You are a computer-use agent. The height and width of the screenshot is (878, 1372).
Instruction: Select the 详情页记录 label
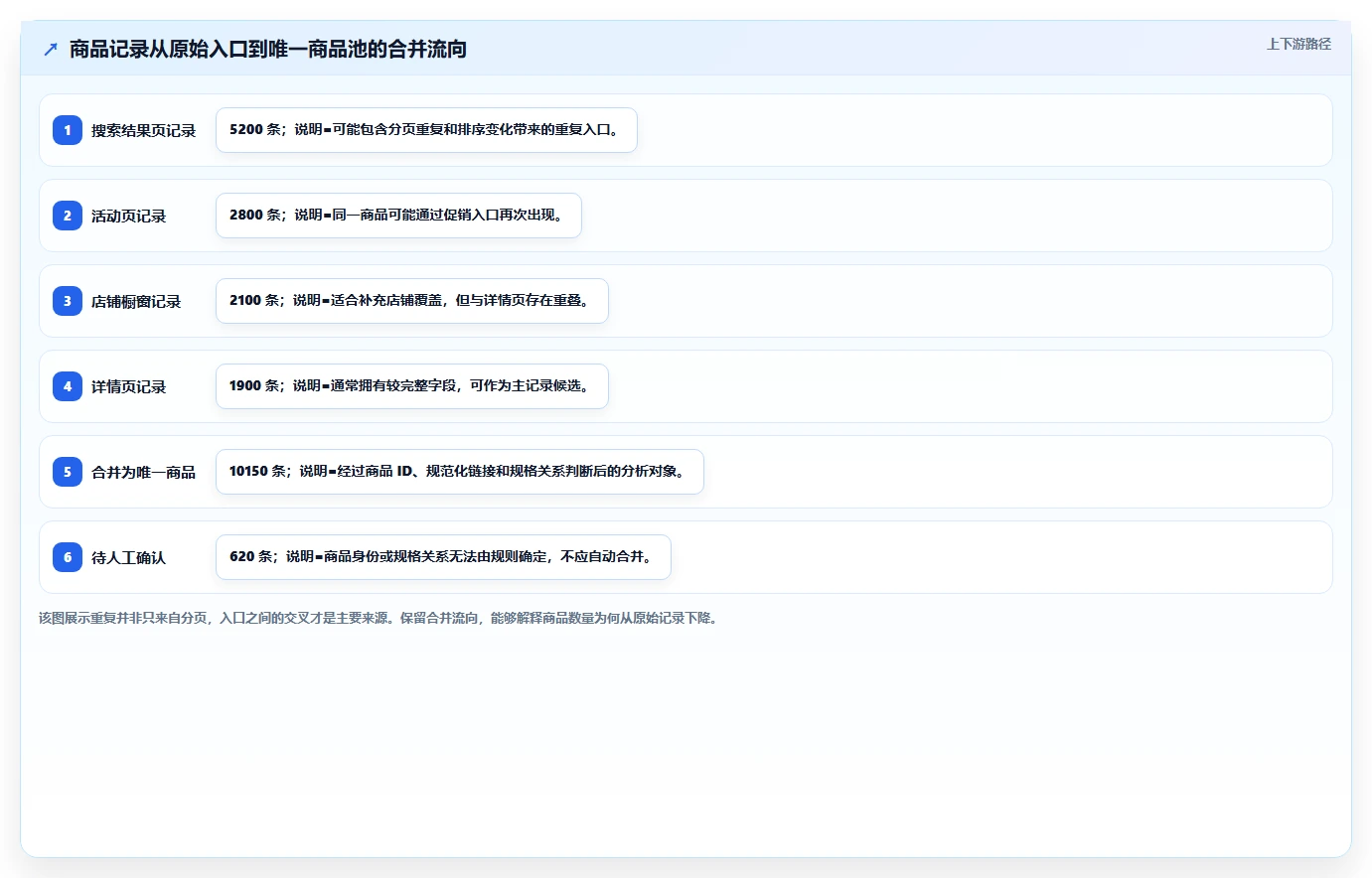pos(129,386)
